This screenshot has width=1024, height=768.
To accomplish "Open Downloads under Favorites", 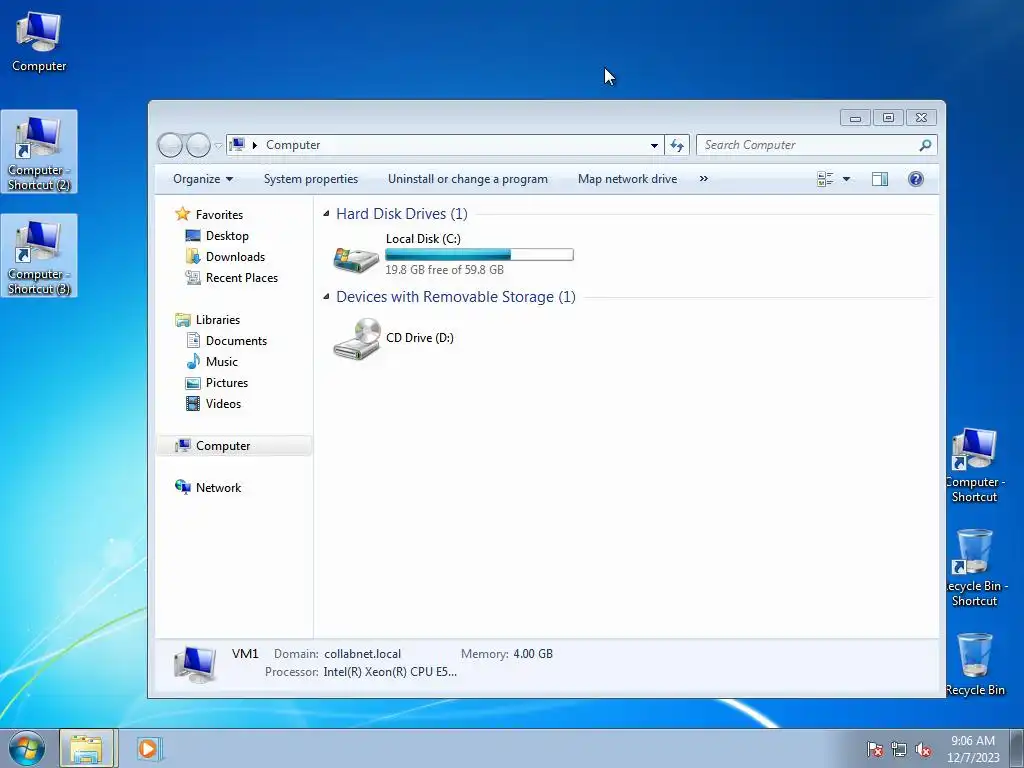I will tap(235, 257).
